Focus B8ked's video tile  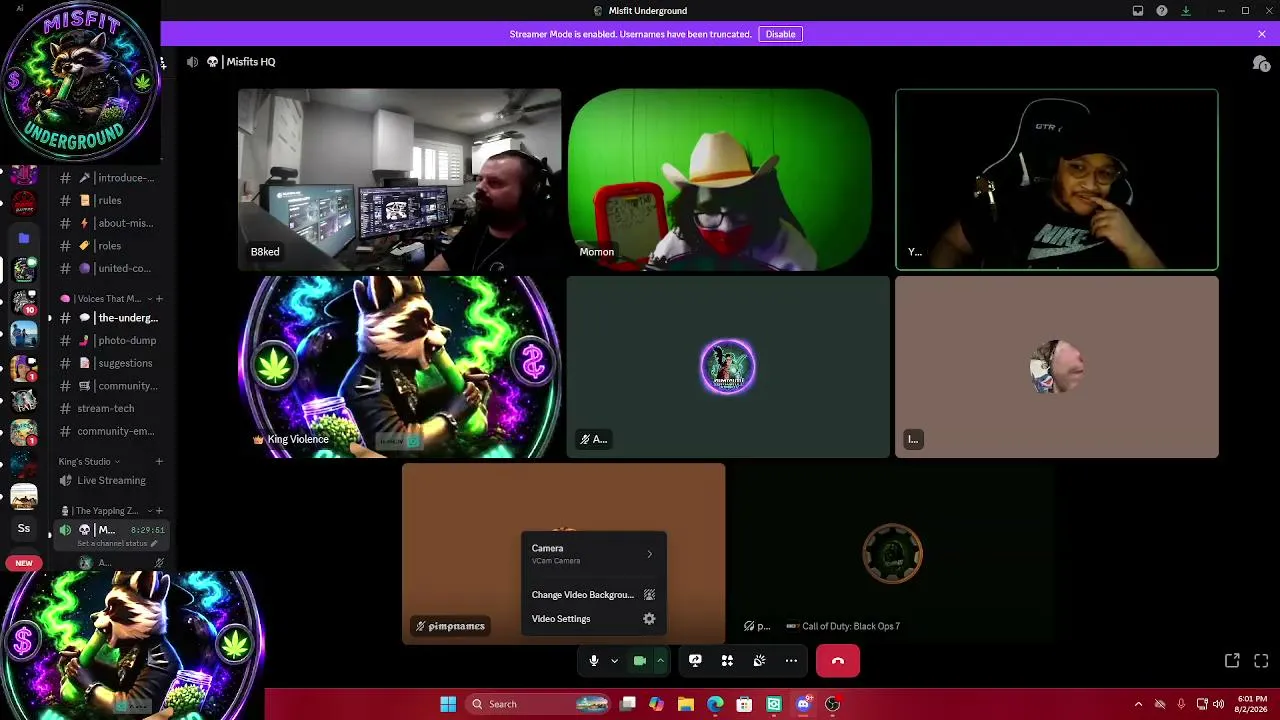(x=400, y=180)
